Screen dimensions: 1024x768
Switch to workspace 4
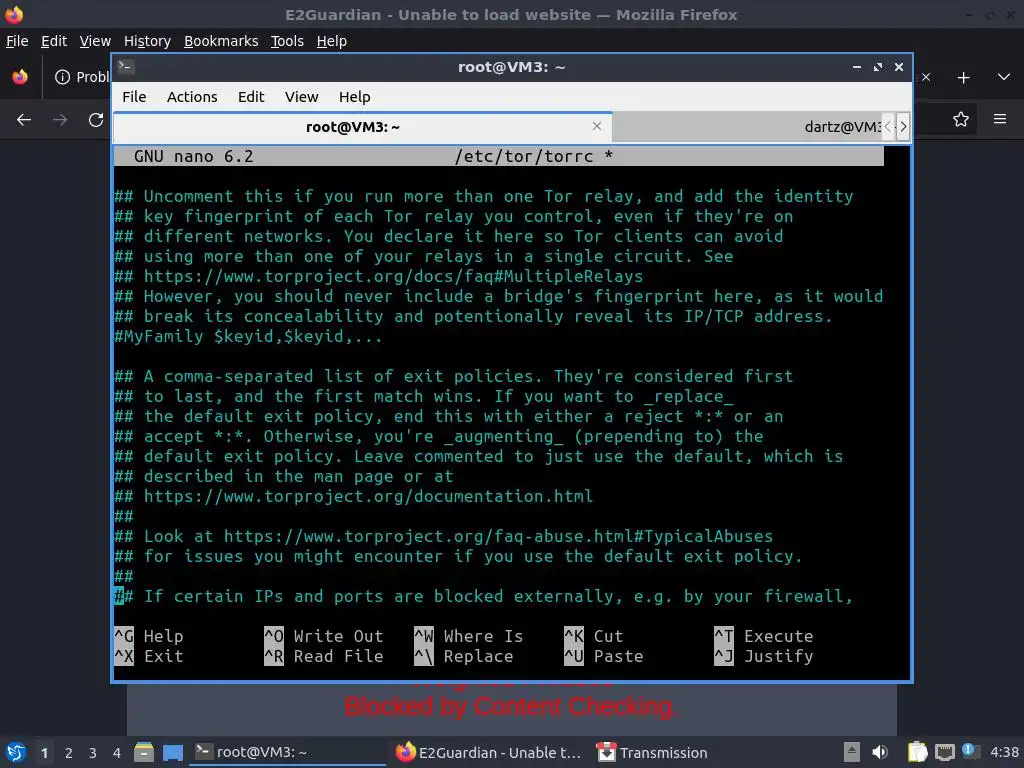(117, 753)
